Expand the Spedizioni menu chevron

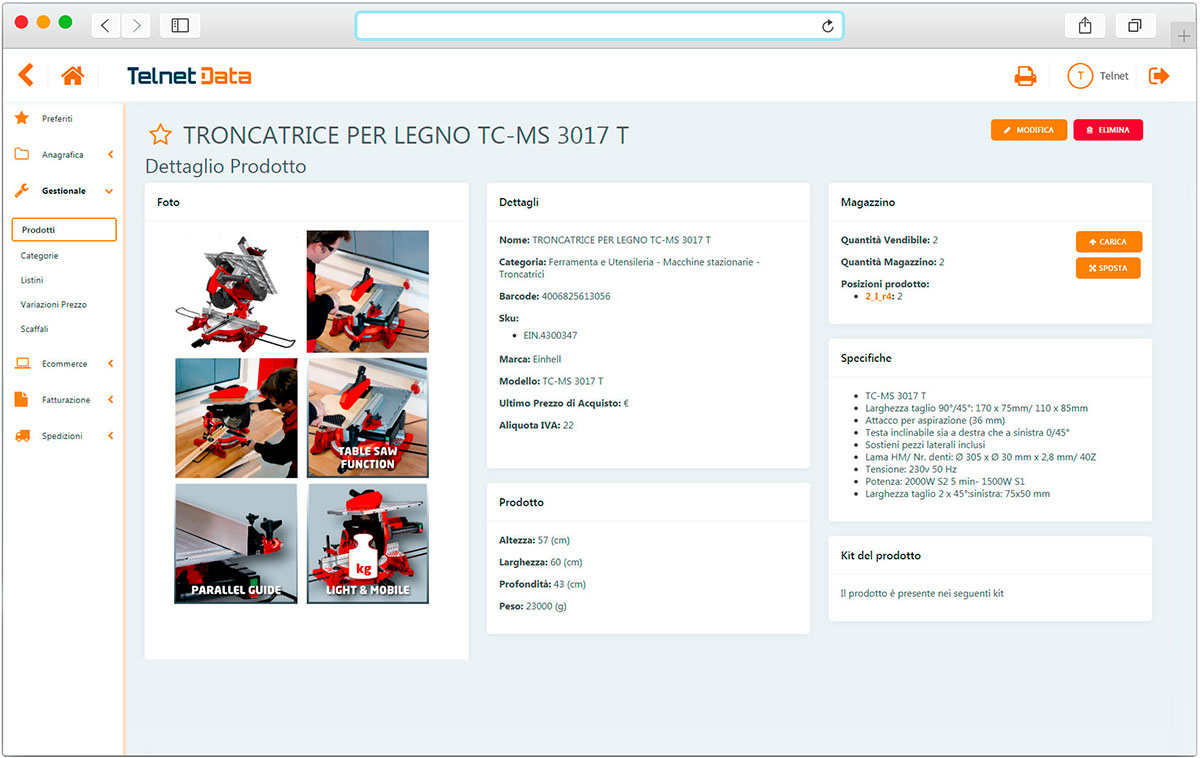click(x=110, y=436)
